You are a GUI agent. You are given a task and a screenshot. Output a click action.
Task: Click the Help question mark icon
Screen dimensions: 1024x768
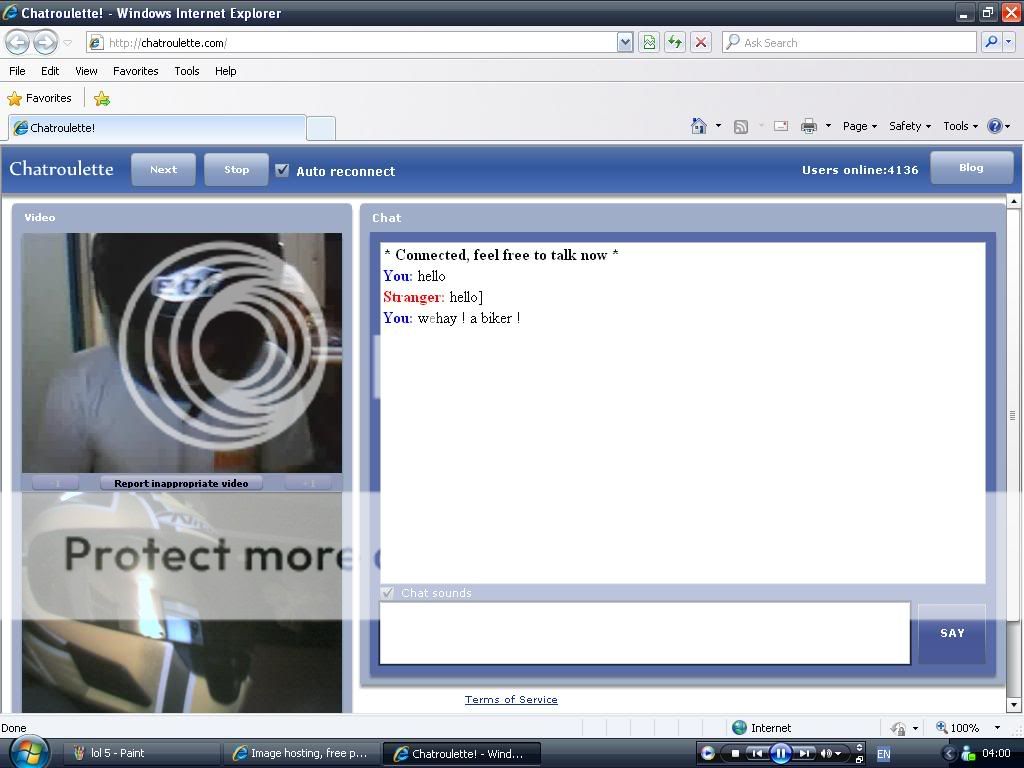pyautogui.click(x=994, y=126)
